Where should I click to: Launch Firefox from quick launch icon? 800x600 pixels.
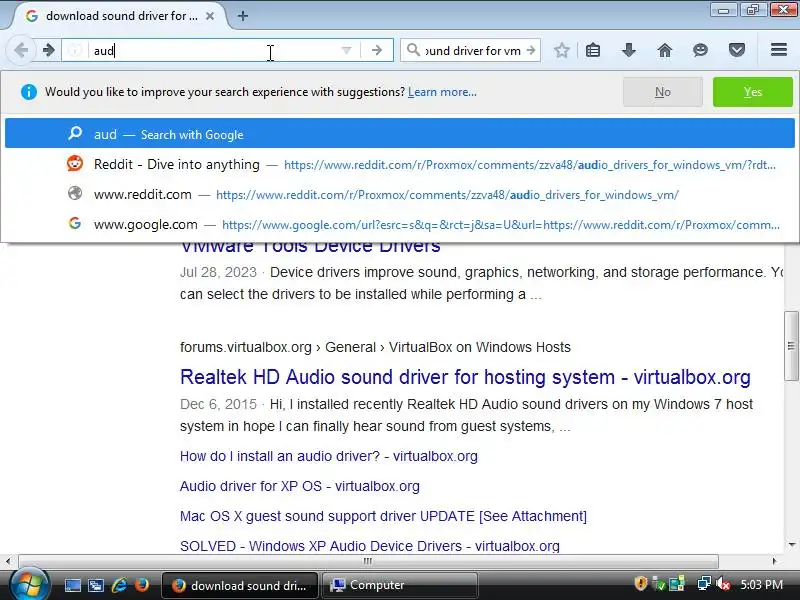point(141,585)
